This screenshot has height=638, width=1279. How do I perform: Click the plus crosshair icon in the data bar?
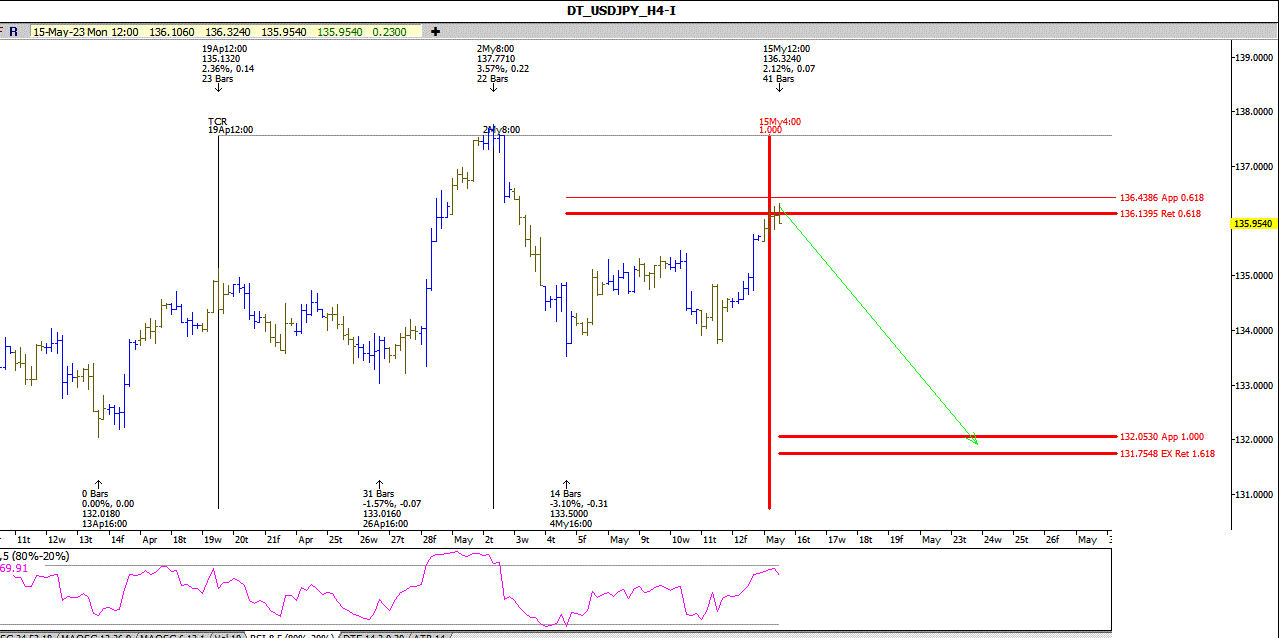(435, 31)
